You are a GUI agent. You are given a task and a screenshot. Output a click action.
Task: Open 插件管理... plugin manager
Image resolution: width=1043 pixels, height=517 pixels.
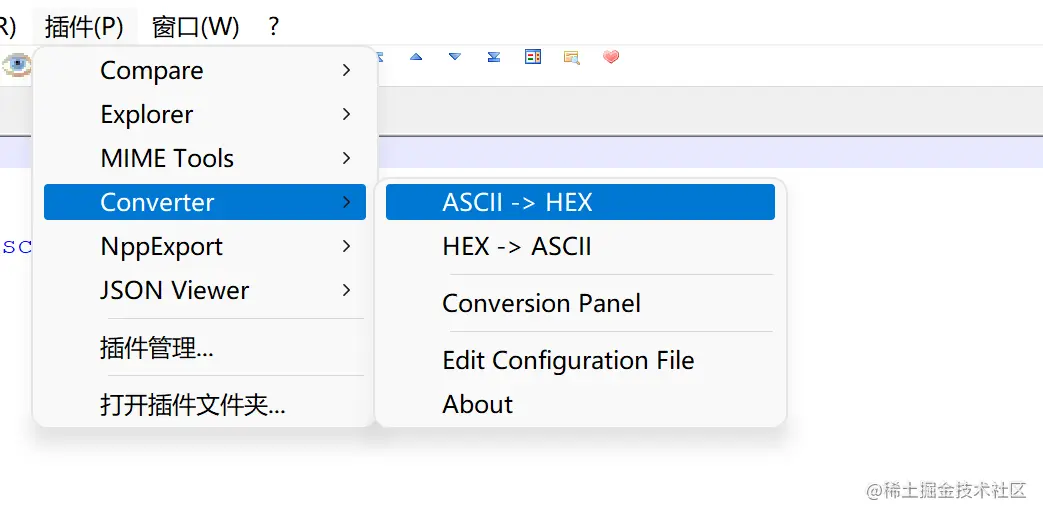(x=157, y=348)
